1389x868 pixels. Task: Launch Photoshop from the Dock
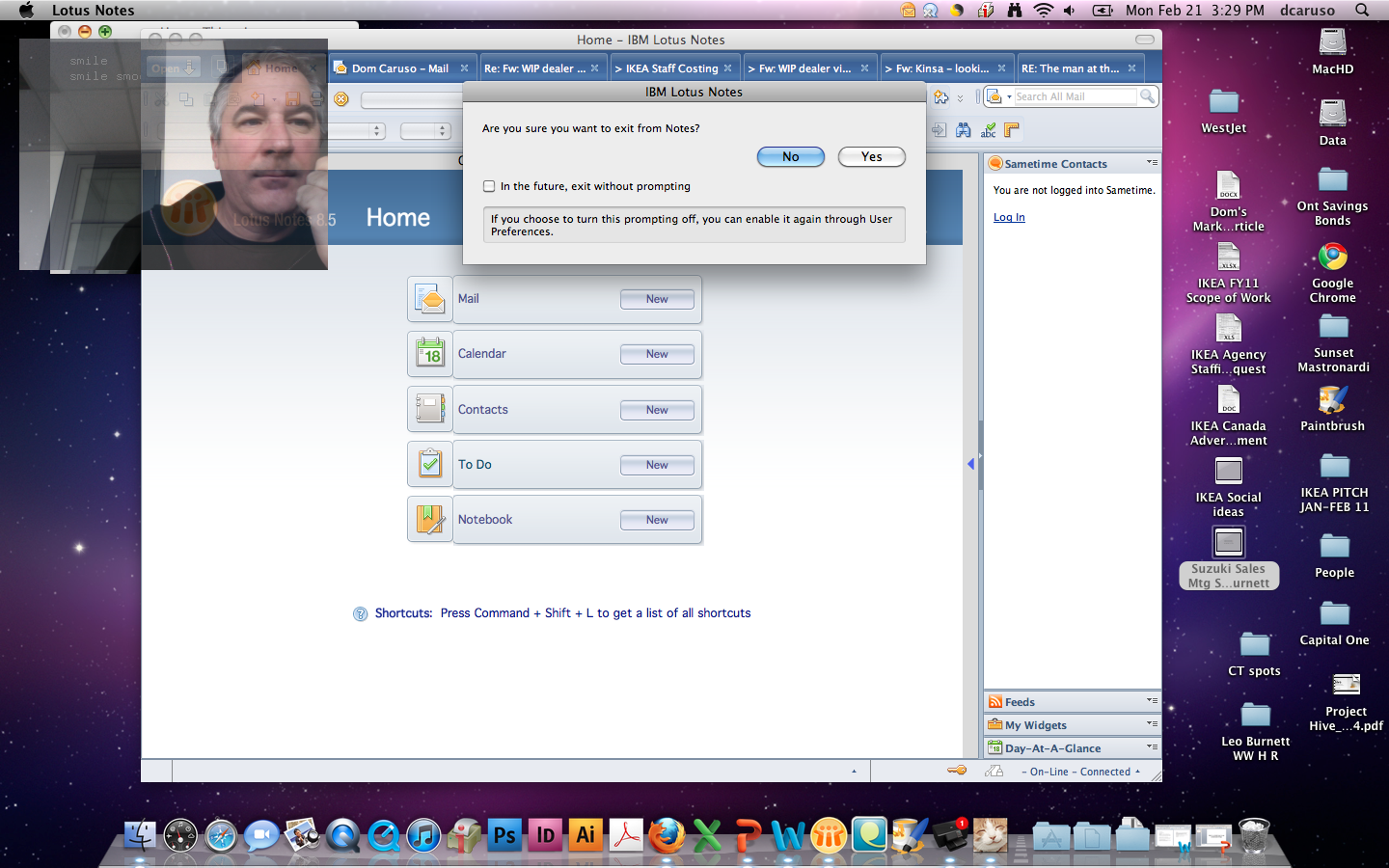pyautogui.click(x=504, y=835)
